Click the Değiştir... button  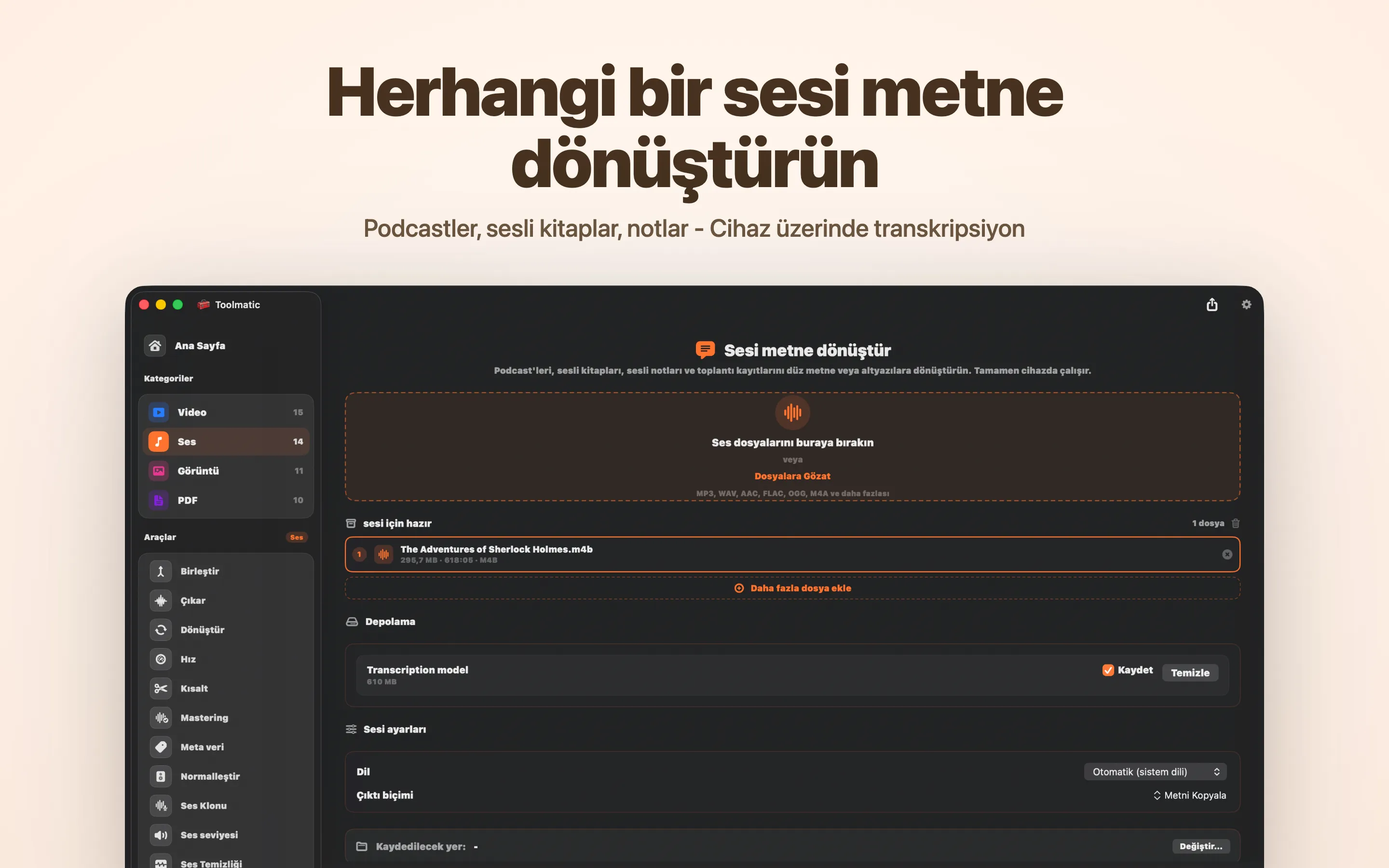coord(1201,846)
